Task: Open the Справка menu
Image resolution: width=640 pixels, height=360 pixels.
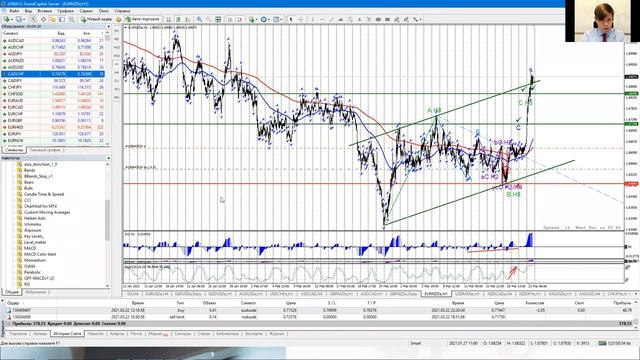Action: click(122, 11)
